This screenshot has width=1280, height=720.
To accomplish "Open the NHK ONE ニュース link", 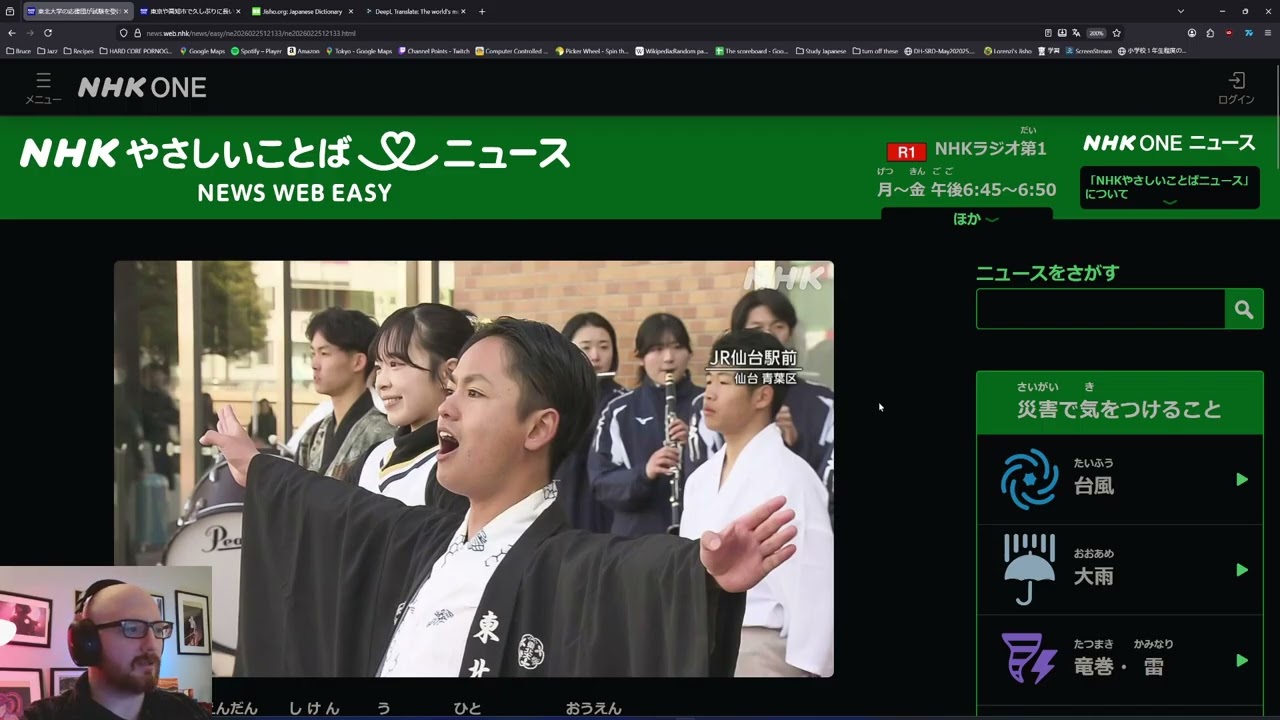I will click(1169, 143).
